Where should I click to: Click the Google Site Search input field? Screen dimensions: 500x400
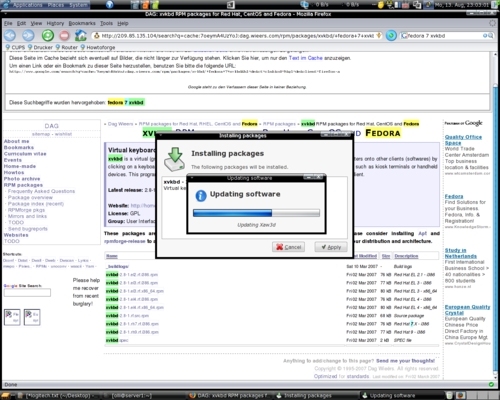pos(27,293)
